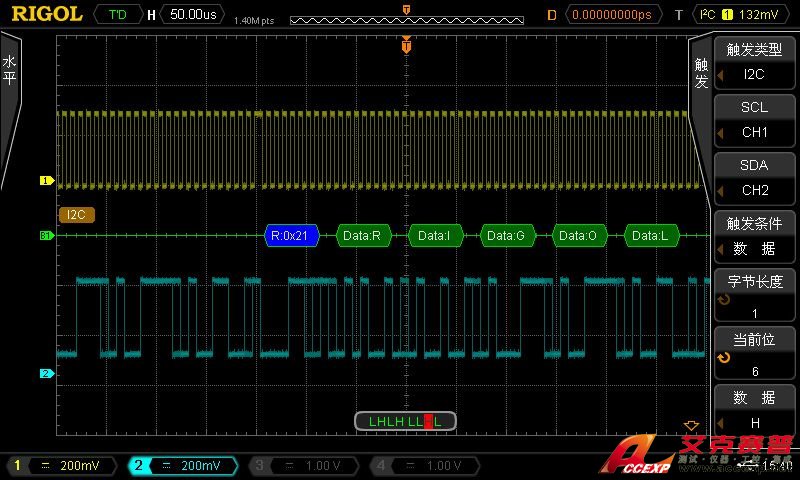Select the Data:L decoded packet
Image resolution: width=800 pixels, height=480 pixels.
(x=652, y=236)
